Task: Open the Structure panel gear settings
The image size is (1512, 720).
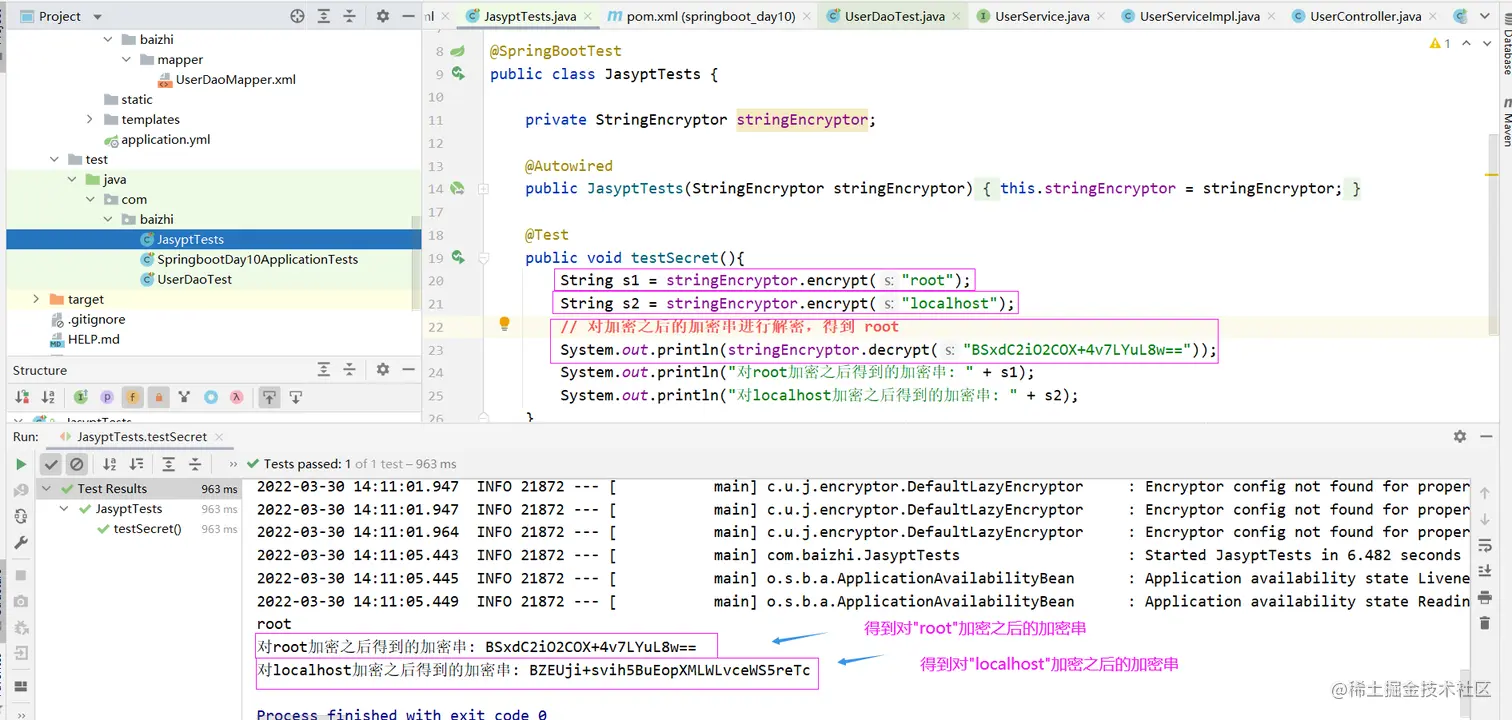Action: click(x=383, y=370)
